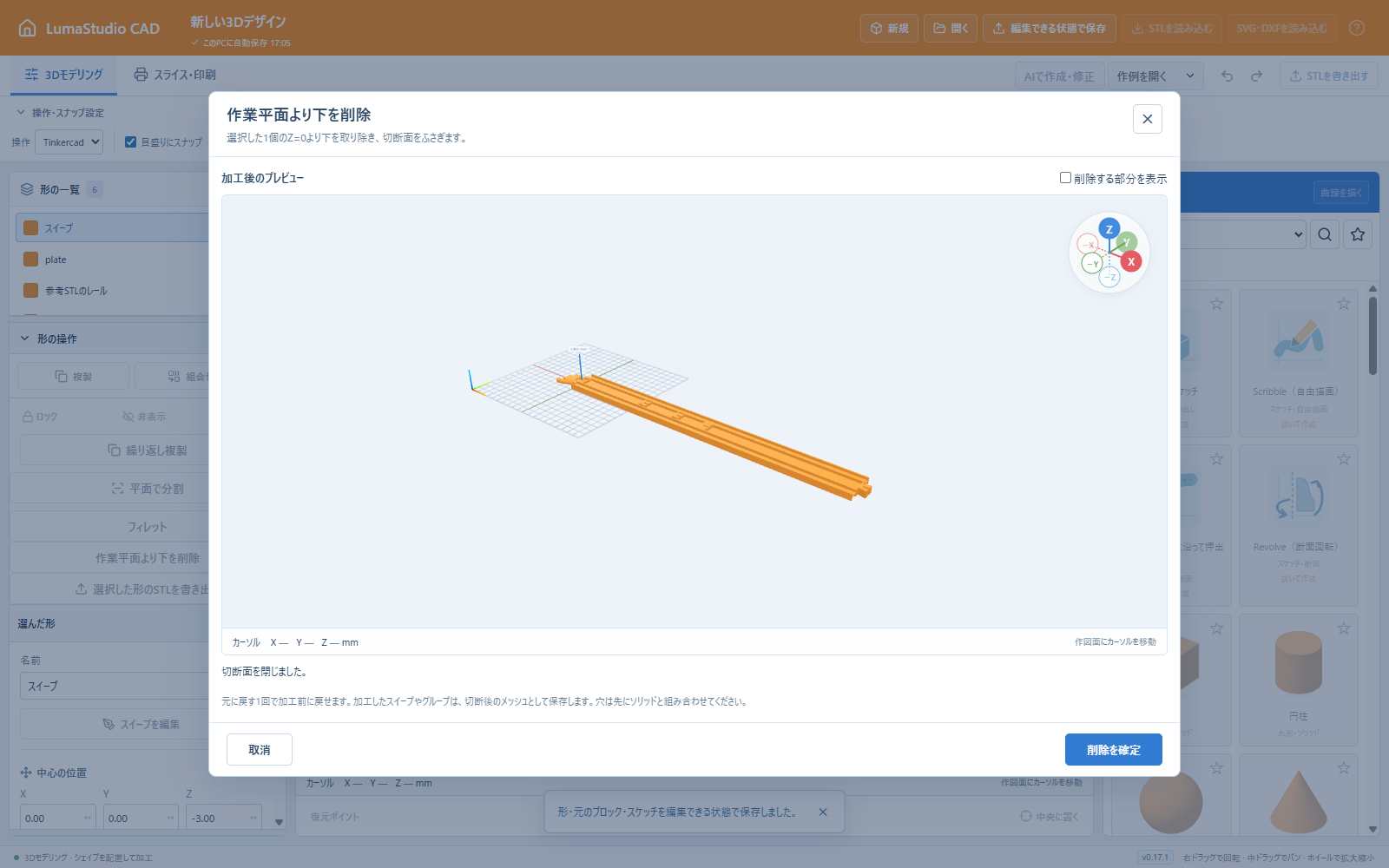Select the plate item in shape list

pos(113,260)
